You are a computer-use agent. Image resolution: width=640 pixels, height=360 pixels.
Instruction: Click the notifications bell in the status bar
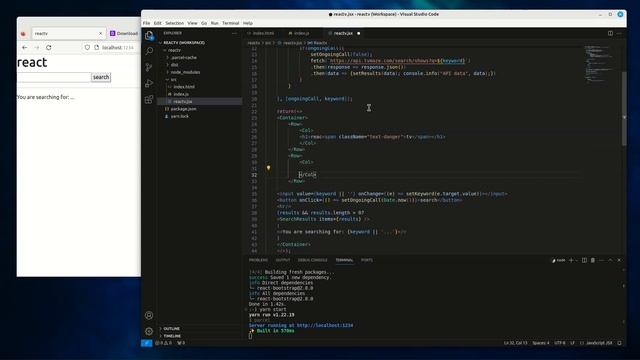coord(620,343)
